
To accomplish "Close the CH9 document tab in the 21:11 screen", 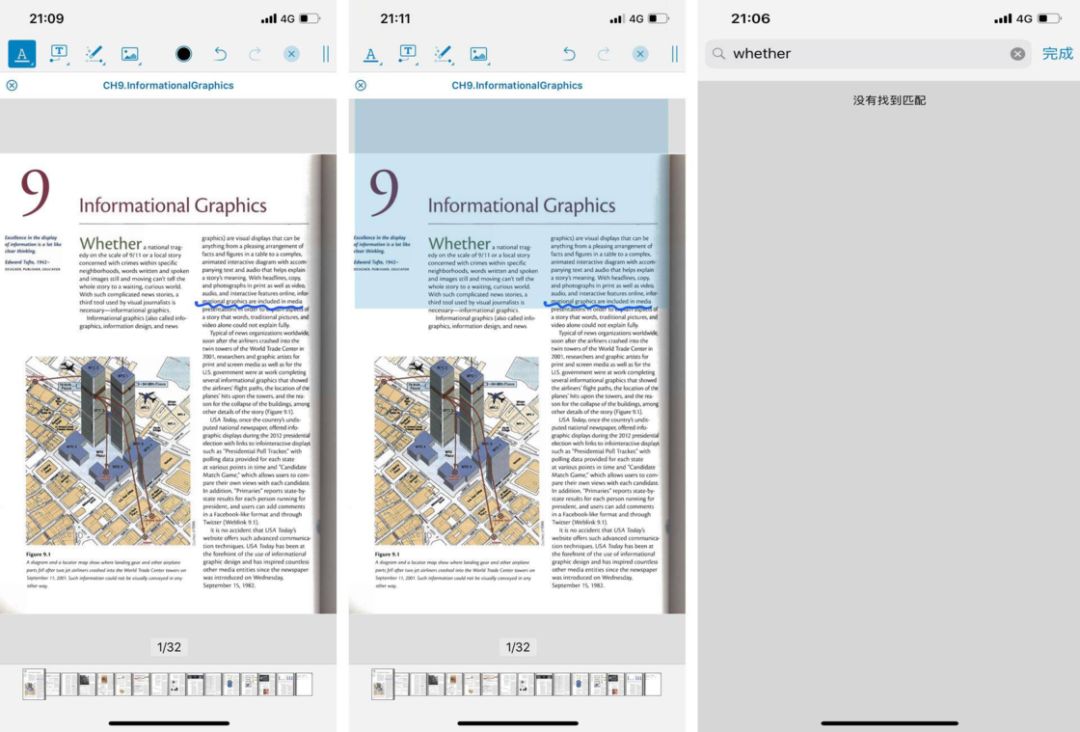I will pyautogui.click(x=360, y=85).
